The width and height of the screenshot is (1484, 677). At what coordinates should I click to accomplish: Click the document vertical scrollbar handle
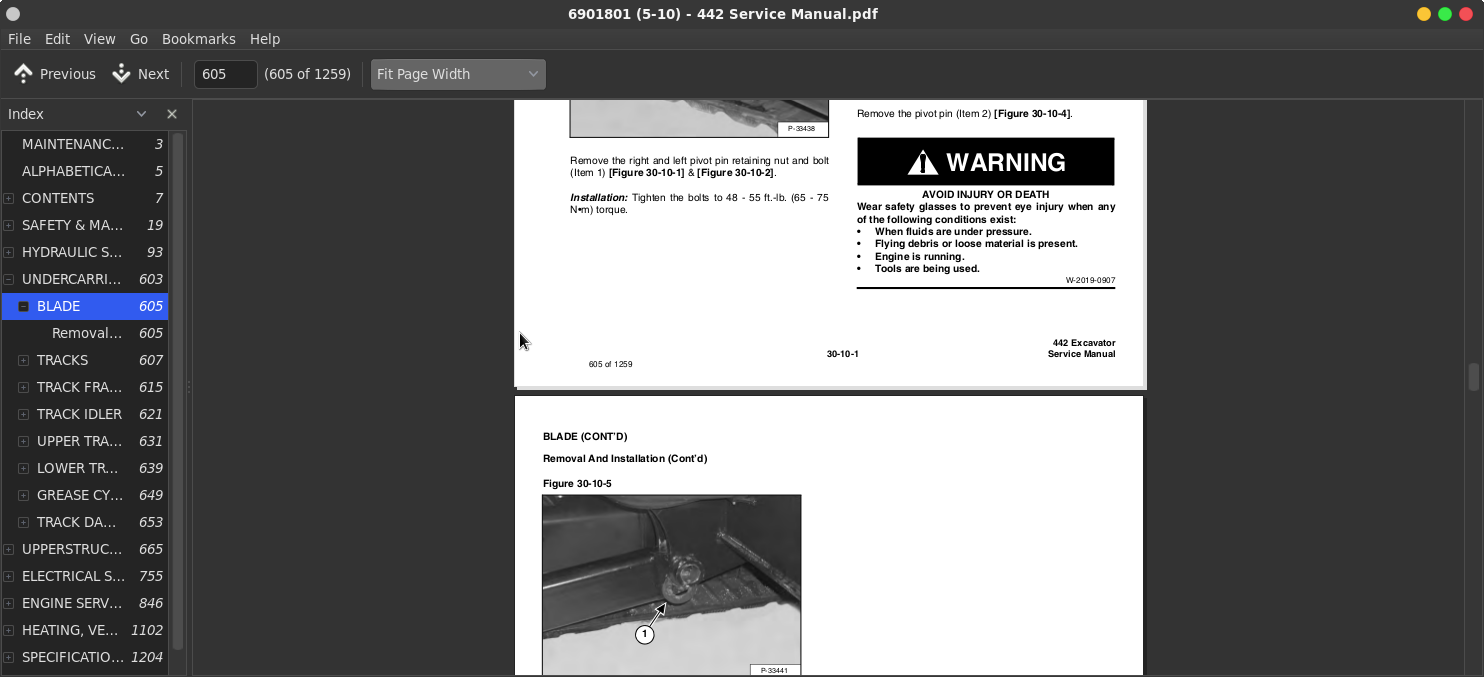coord(1473,377)
